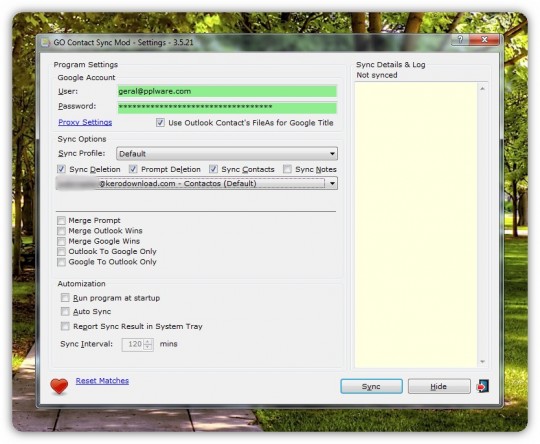Enable Report Sync Result in System Tray
The height and width of the screenshot is (444, 540).
65,326
